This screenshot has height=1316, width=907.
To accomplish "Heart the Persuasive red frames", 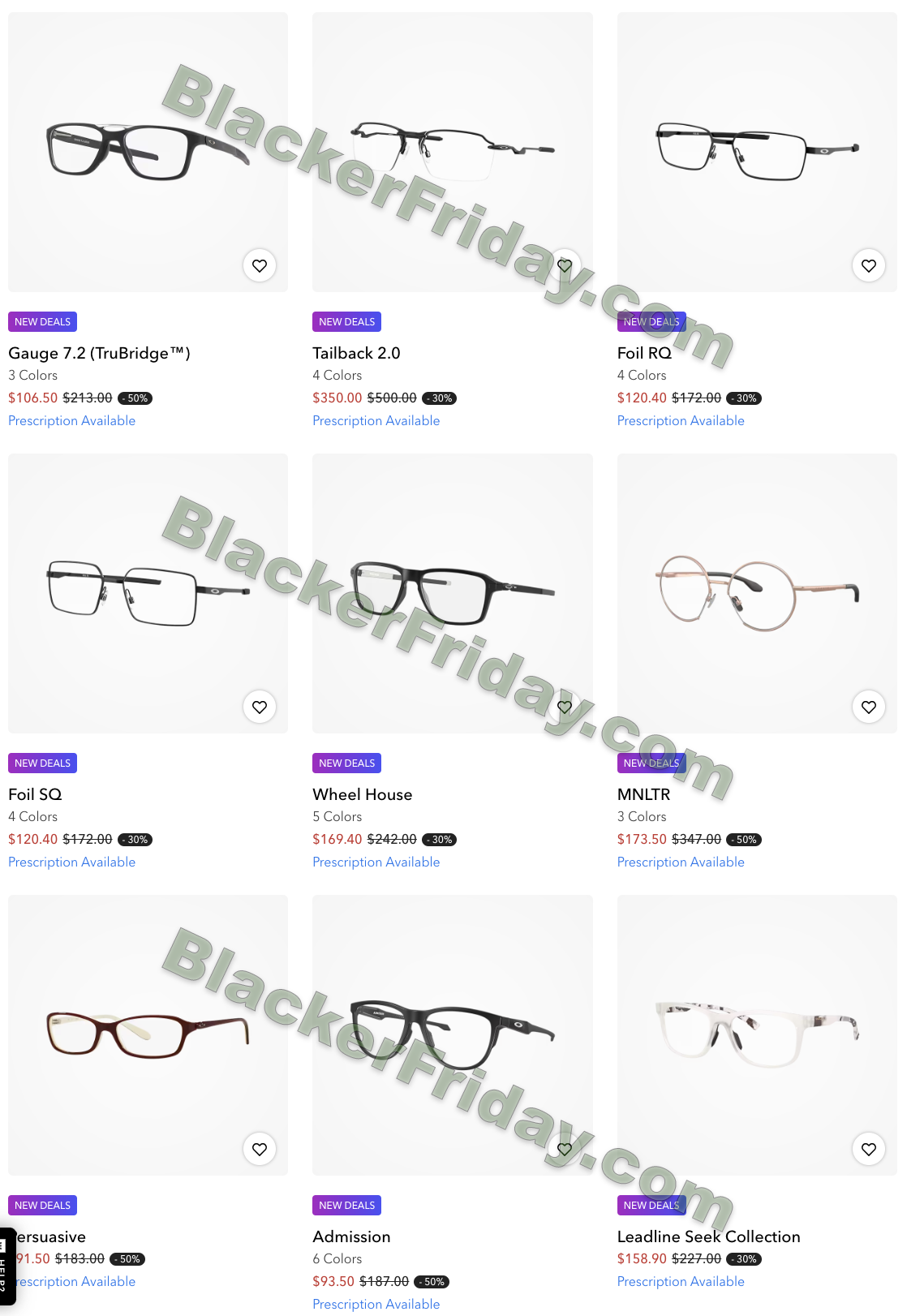I will 260,1149.
